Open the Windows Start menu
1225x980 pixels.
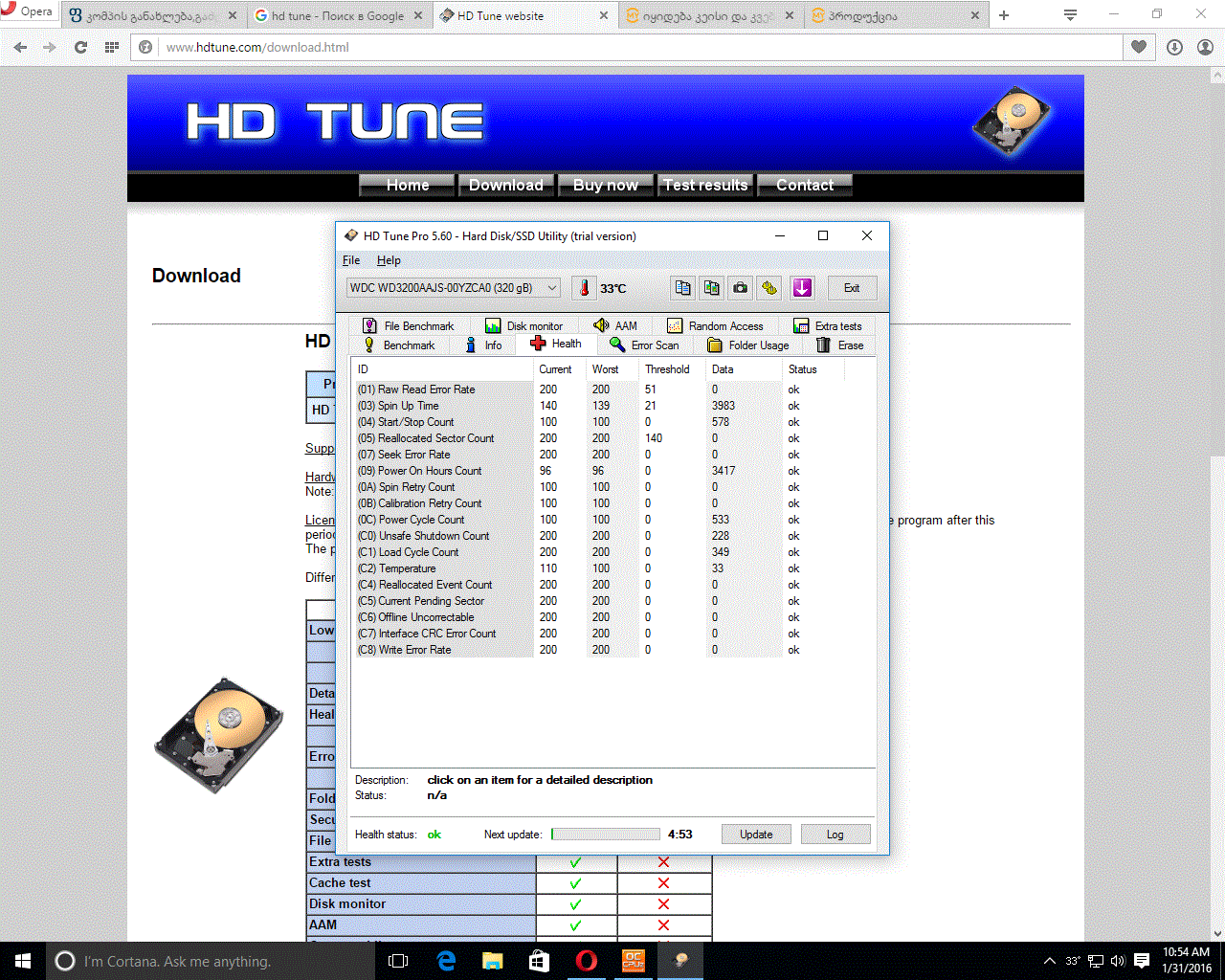click(x=23, y=961)
